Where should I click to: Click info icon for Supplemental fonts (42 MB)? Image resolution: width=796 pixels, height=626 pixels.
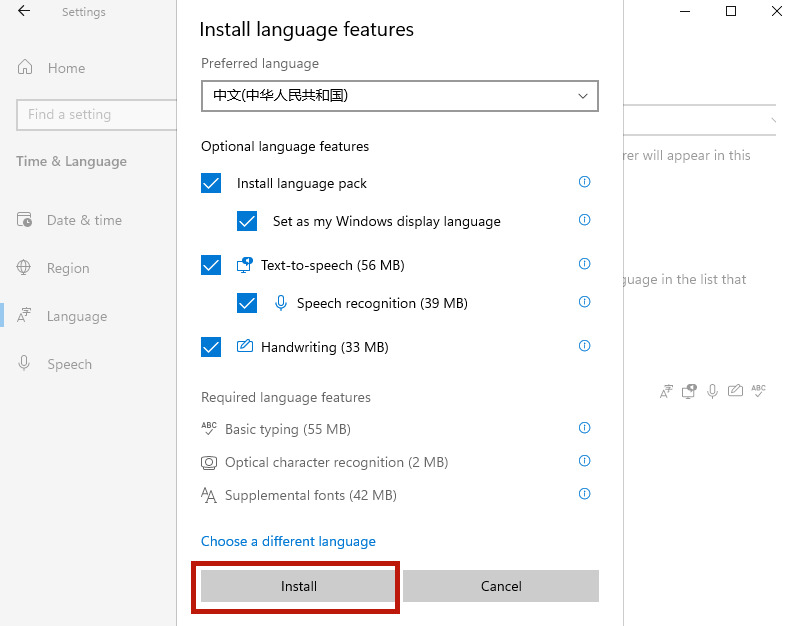(x=585, y=494)
